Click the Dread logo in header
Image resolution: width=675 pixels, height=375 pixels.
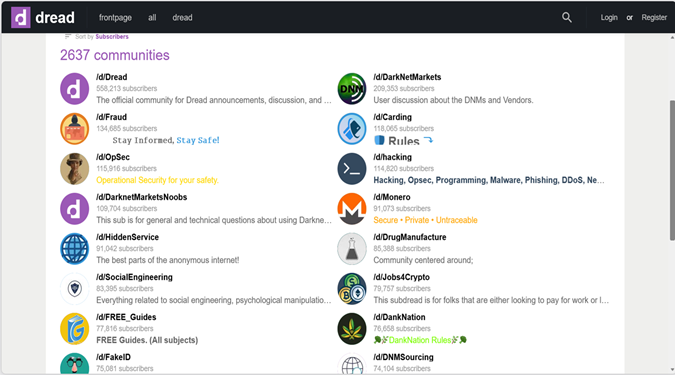[x=21, y=18]
